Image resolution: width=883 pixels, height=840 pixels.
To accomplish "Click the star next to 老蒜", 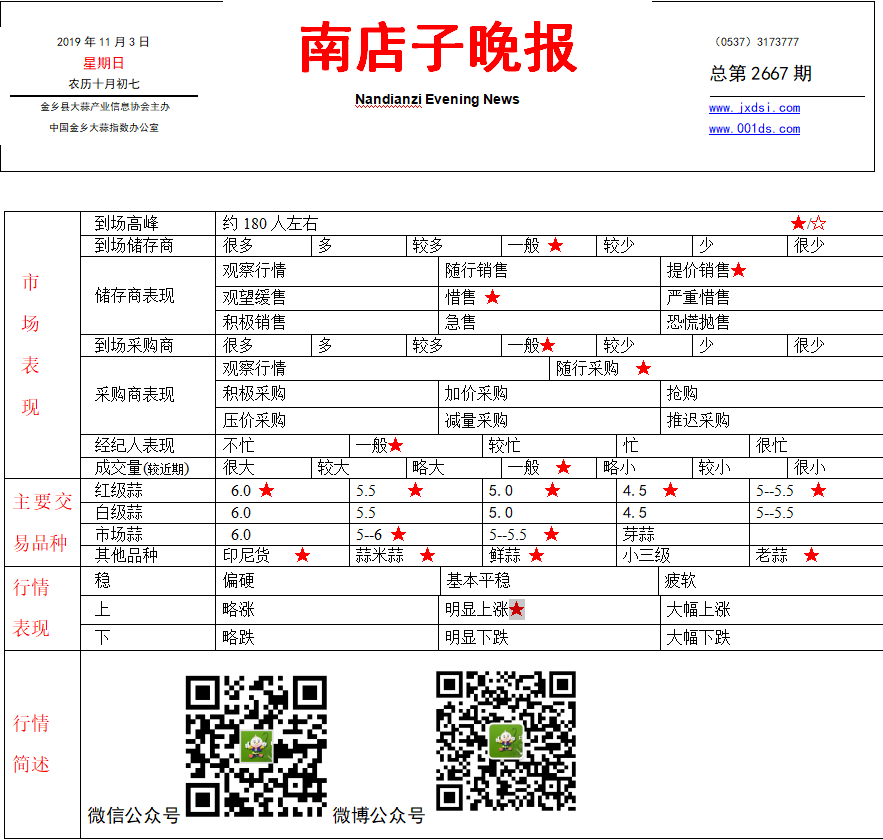I will 811,555.
